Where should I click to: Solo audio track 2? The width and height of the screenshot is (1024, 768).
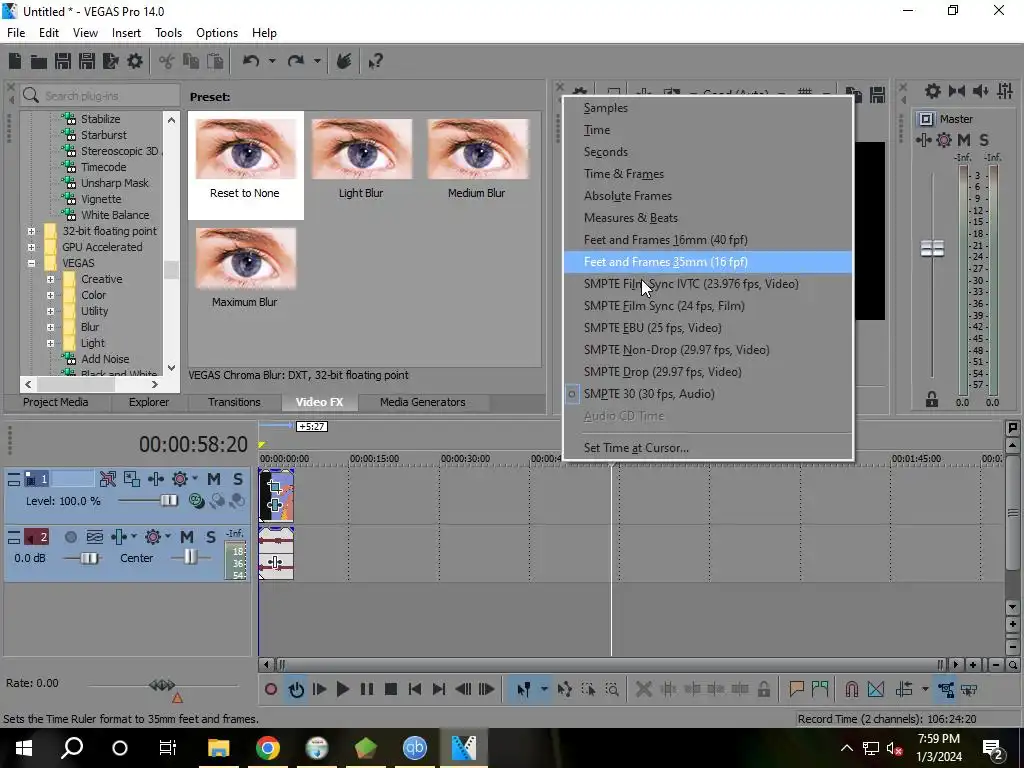click(210, 537)
